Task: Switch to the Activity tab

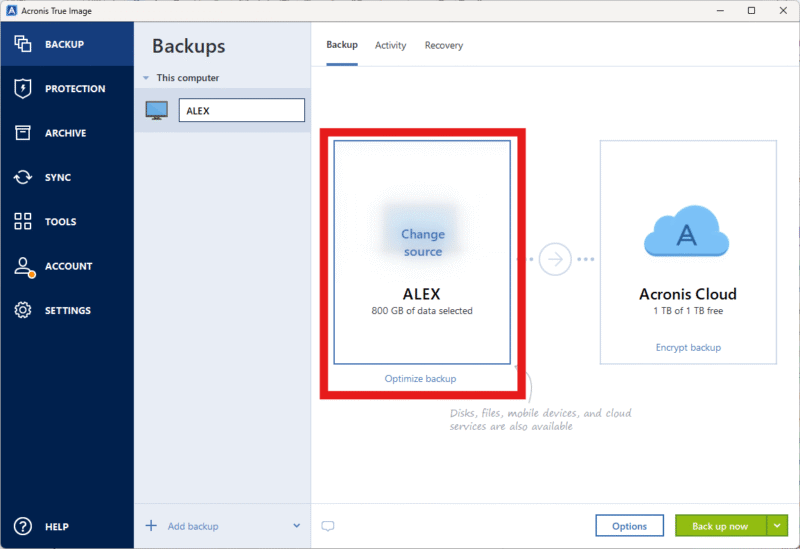Action: click(x=390, y=45)
